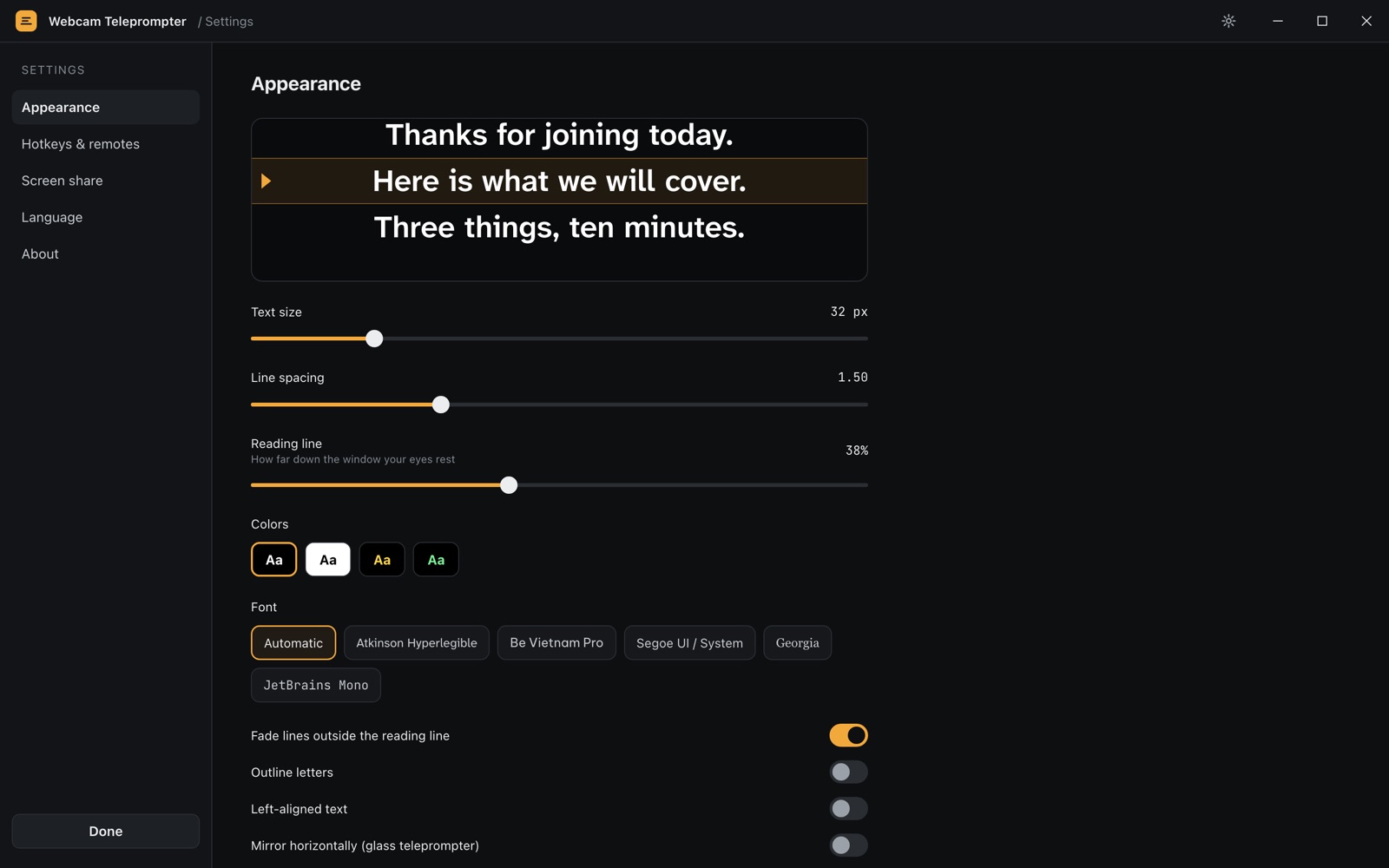This screenshot has width=1389, height=868.
Task: Toggle the light/dark theme sun icon
Action: coord(1228,21)
